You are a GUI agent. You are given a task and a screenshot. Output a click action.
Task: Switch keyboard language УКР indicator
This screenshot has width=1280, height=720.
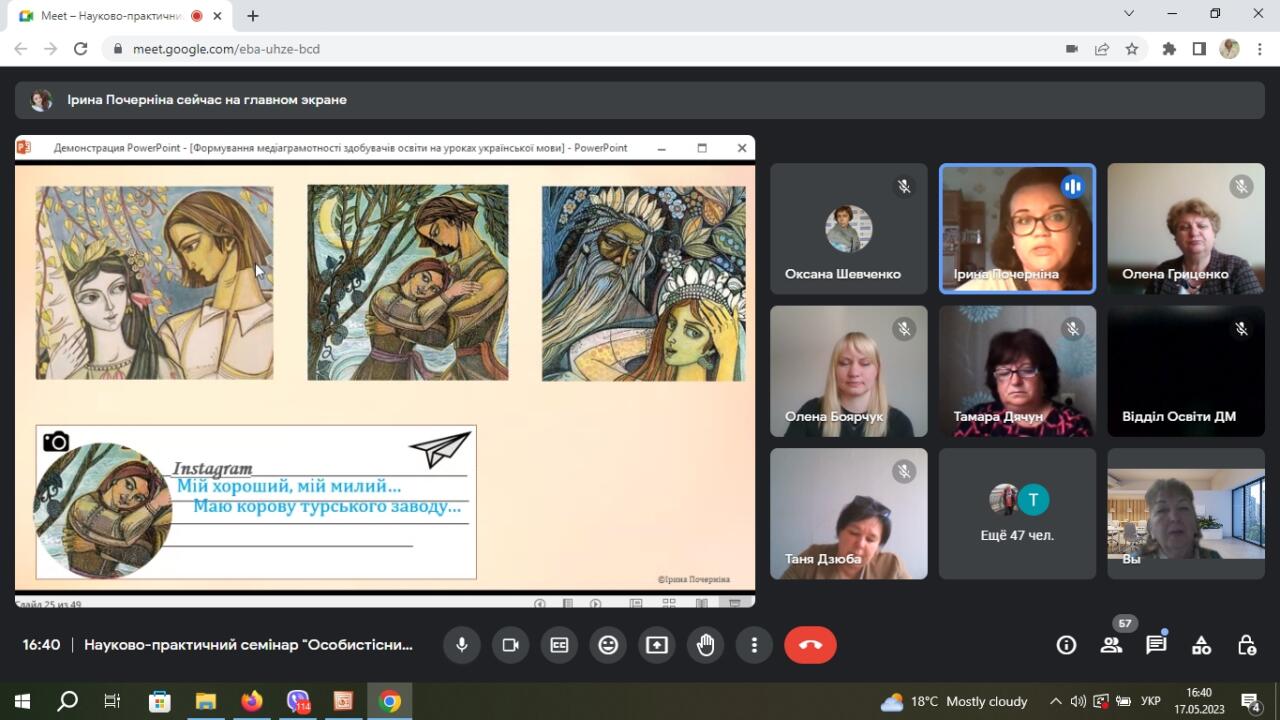(1151, 701)
